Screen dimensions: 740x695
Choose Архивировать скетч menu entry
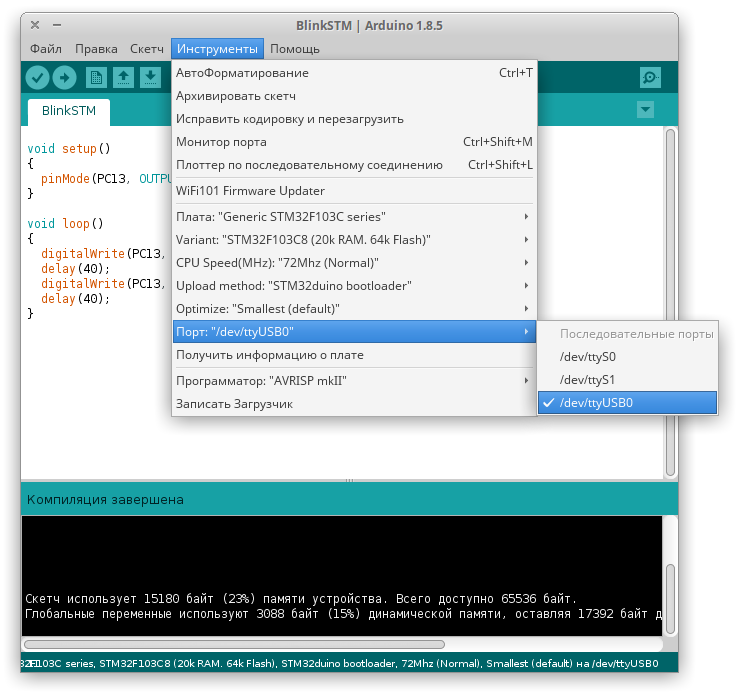click(x=354, y=96)
